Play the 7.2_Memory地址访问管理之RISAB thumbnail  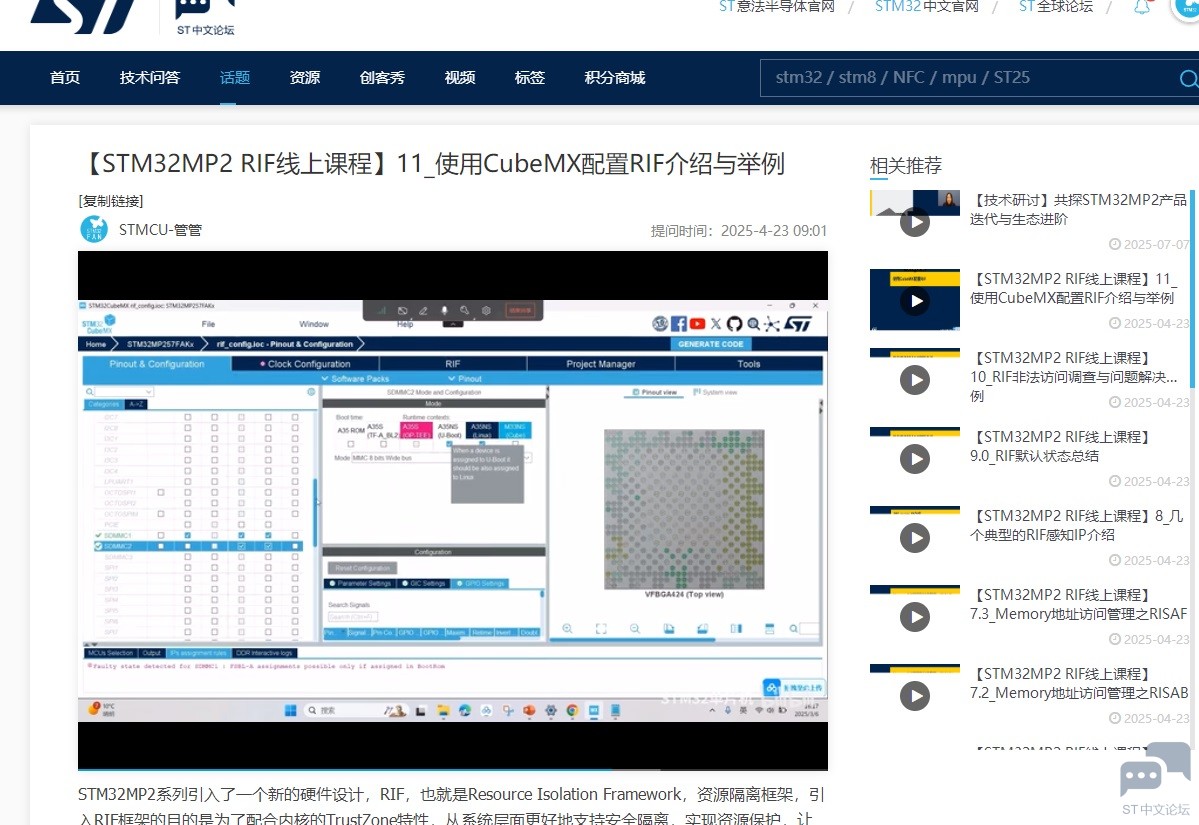pyautogui.click(x=915, y=695)
